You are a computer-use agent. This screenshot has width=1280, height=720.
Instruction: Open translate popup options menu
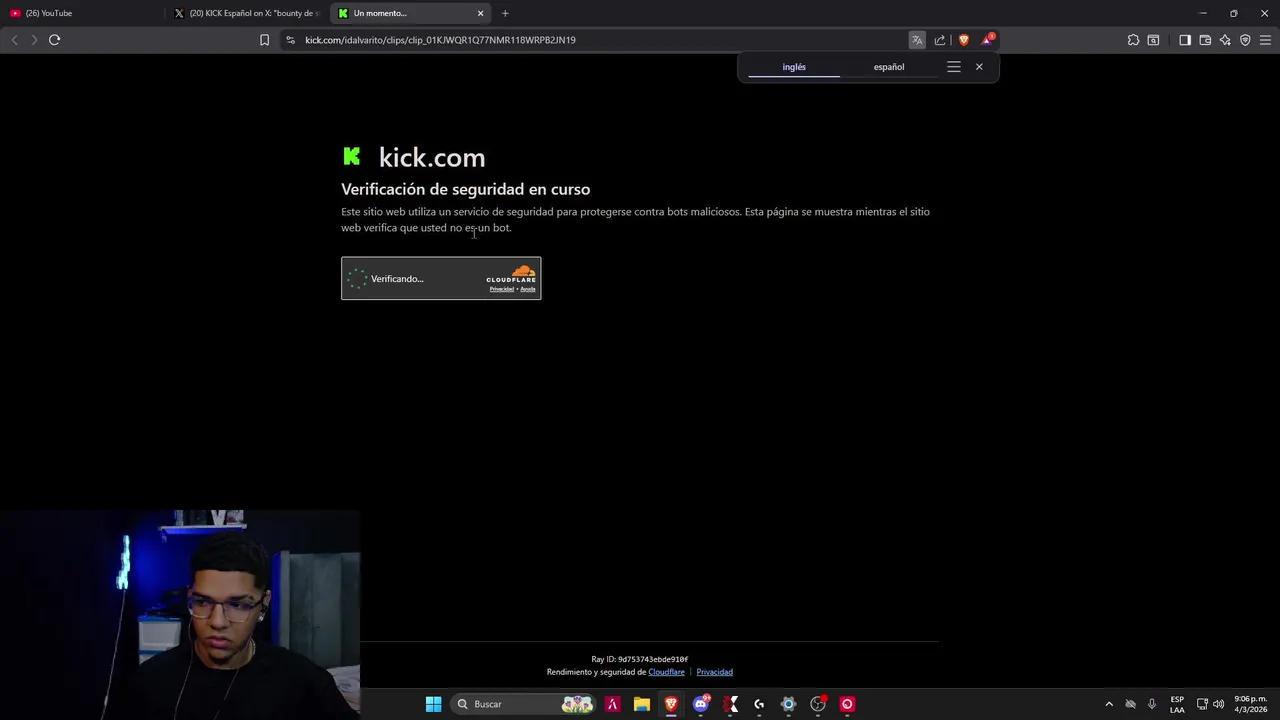(954, 67)
